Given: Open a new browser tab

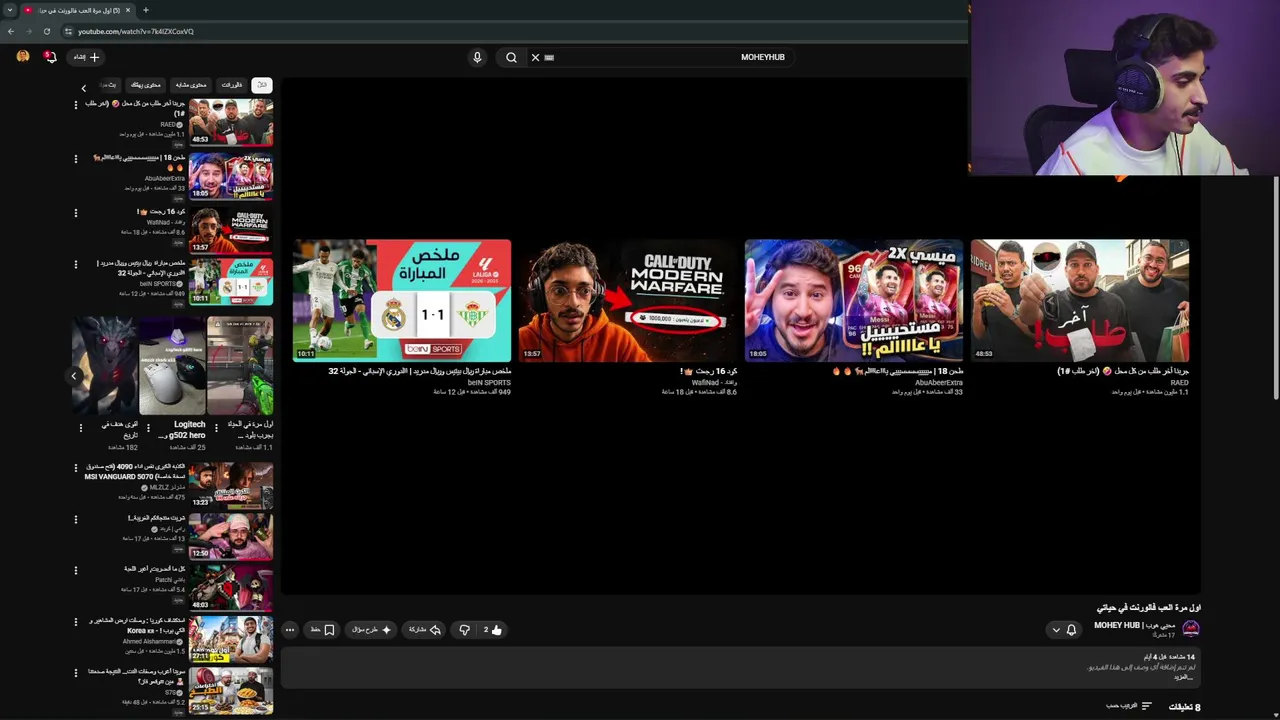Looking at the screenshot, I should [x=146, y=10].
